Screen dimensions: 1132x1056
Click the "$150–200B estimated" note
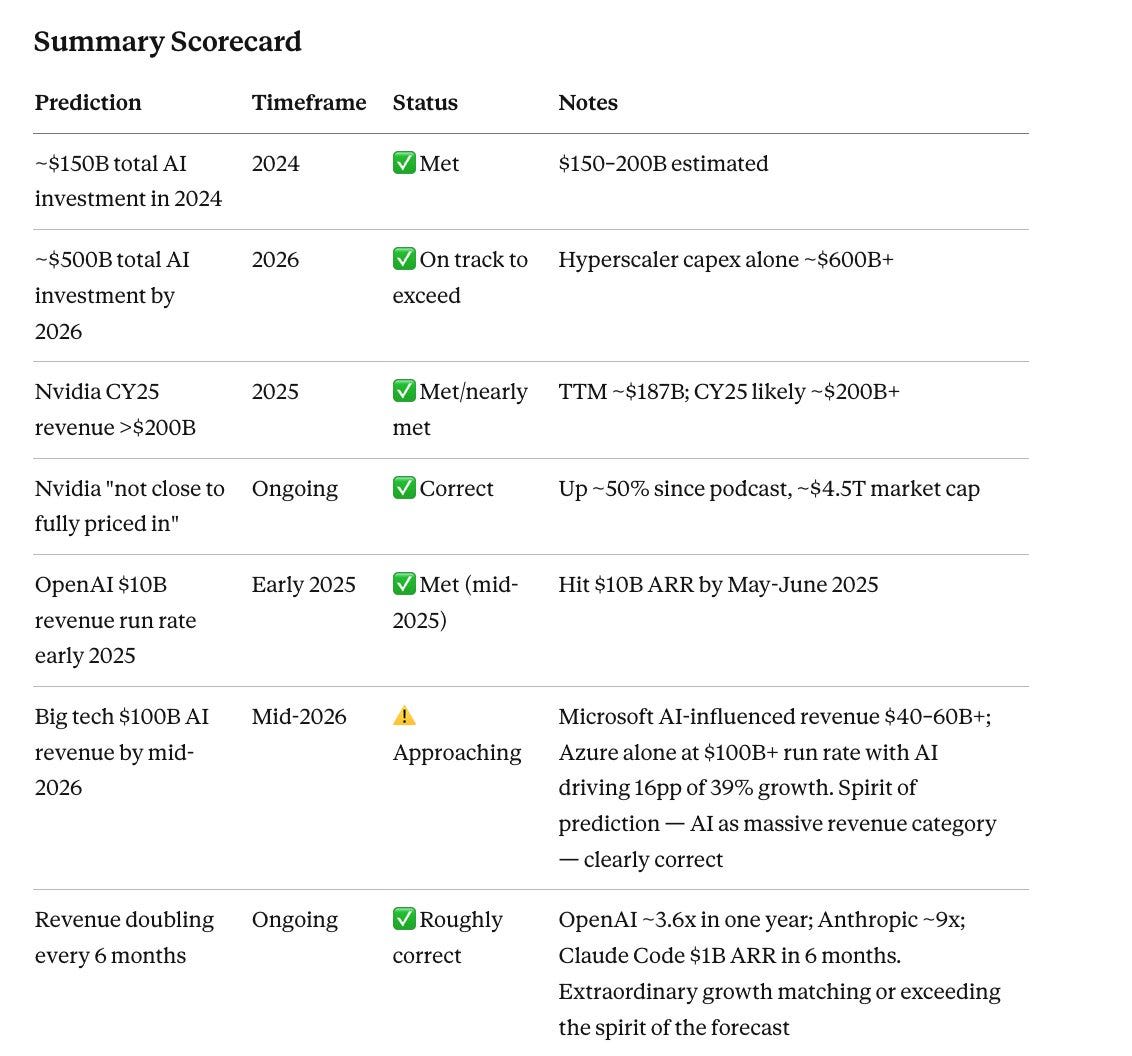pyautogui.click(x=663, y=163)
